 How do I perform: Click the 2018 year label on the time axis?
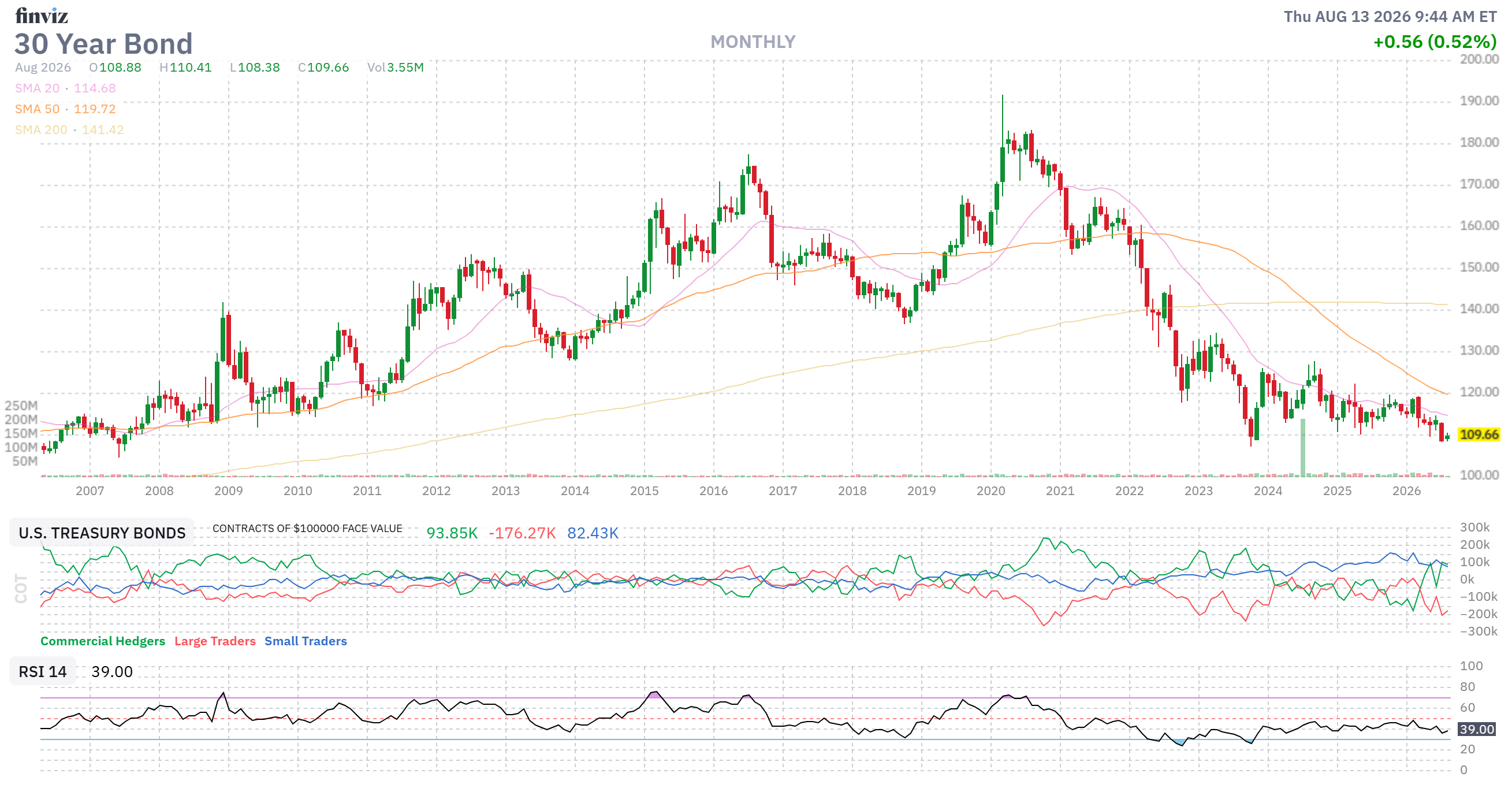852,491
